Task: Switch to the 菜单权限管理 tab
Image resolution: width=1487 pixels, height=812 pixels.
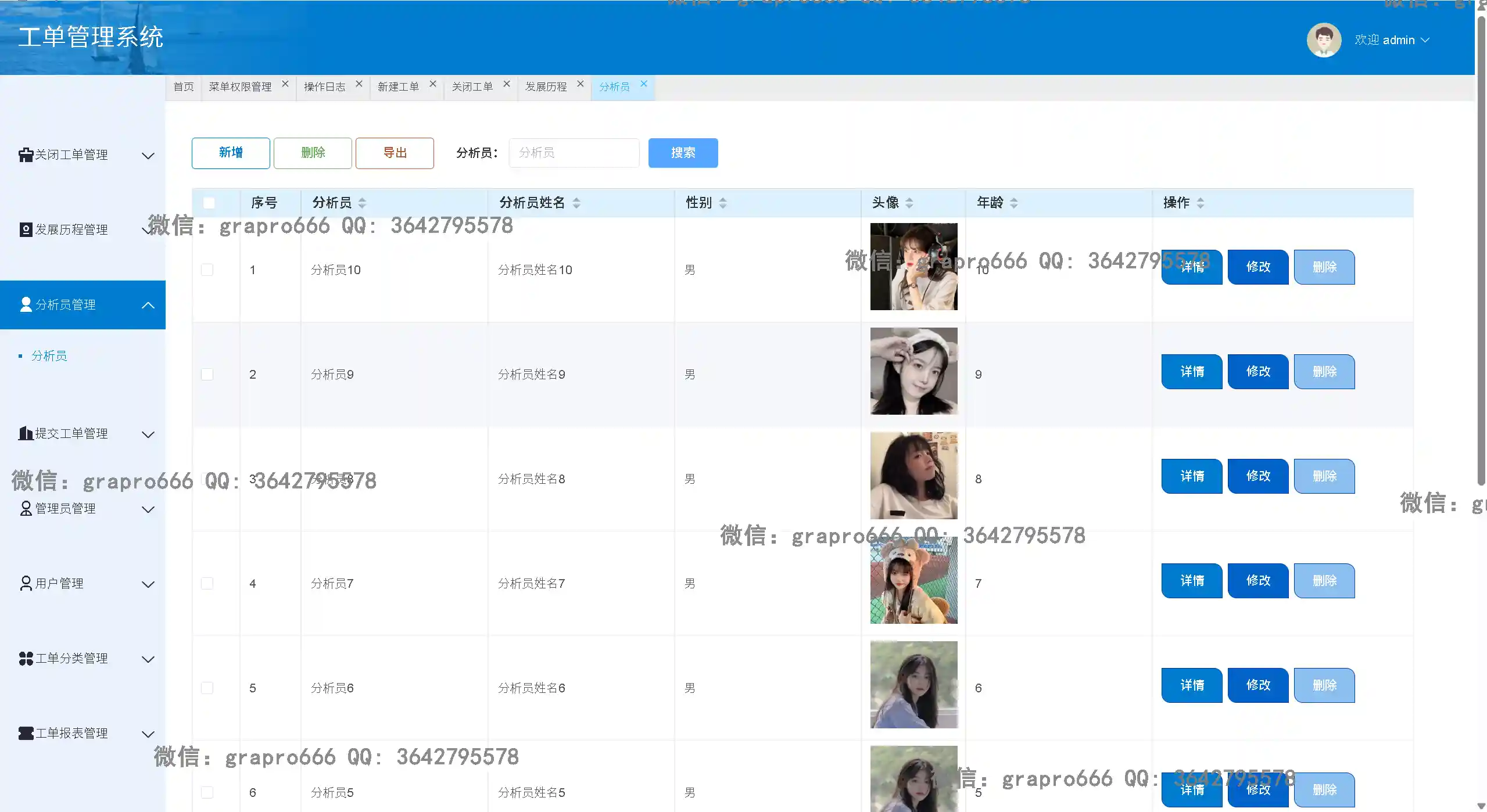Action: (x=240, y=87)
